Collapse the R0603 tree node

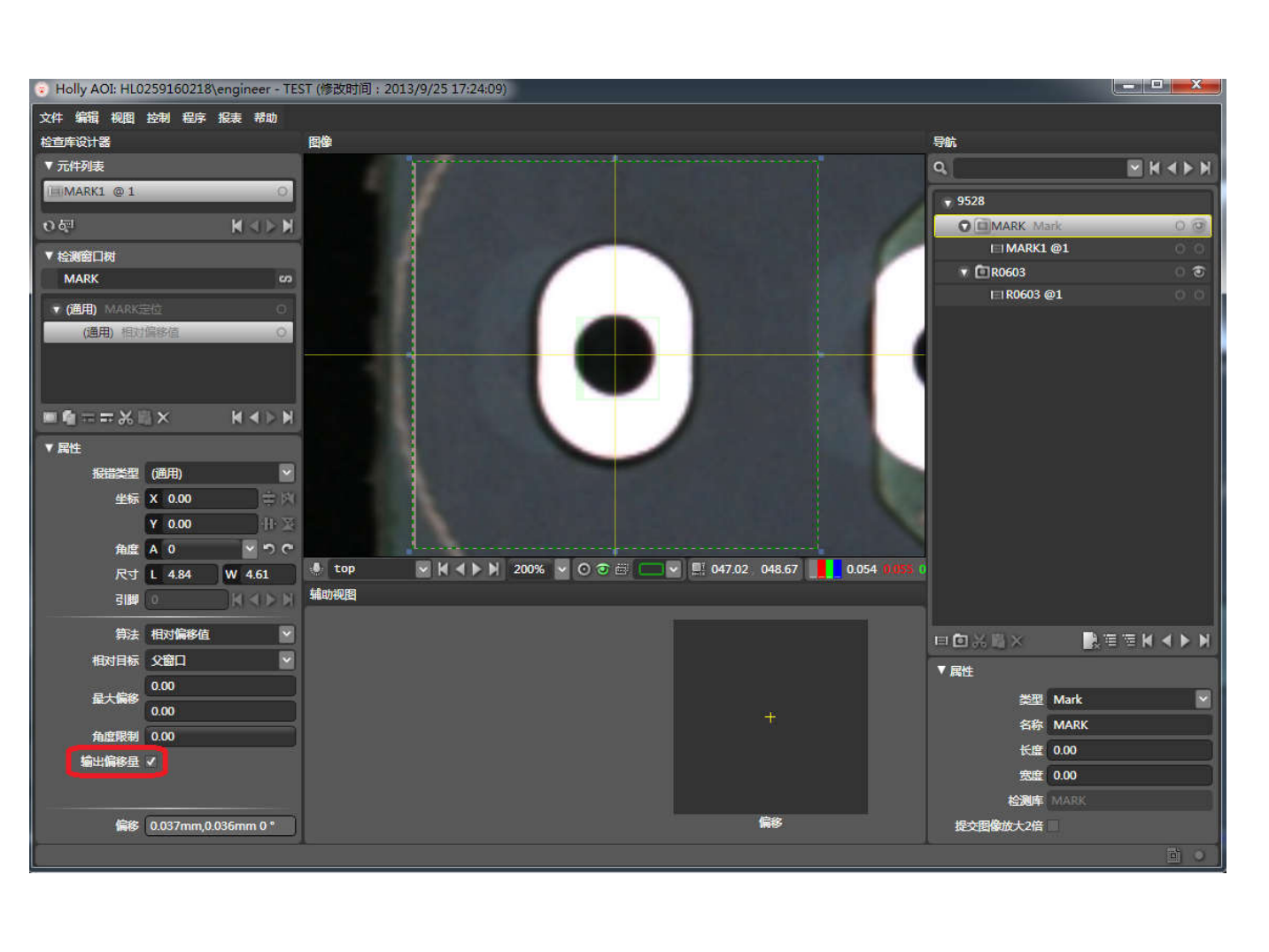pos(964,273)
